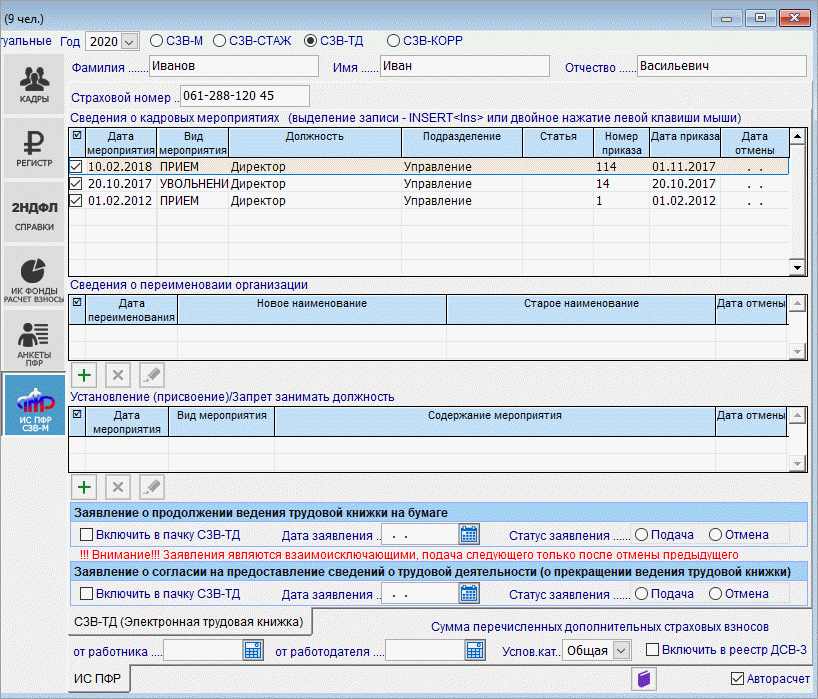Image resolution: width=818 pixels, height=699 pixels.
Task: Edit record below organization renaming table
Action: pyautogui.click(x=152, y=375)
